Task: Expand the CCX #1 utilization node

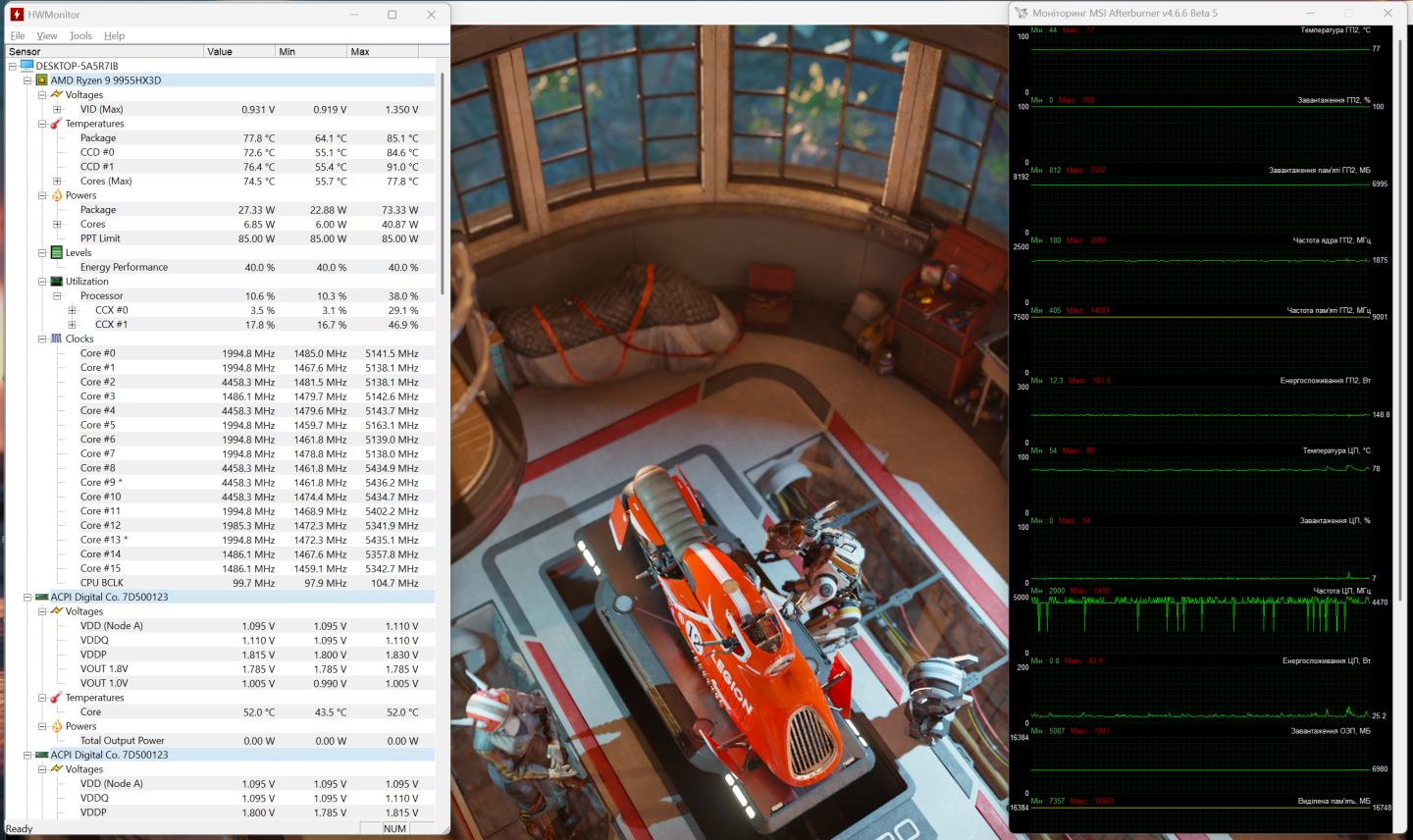Action: coord(72,325)
